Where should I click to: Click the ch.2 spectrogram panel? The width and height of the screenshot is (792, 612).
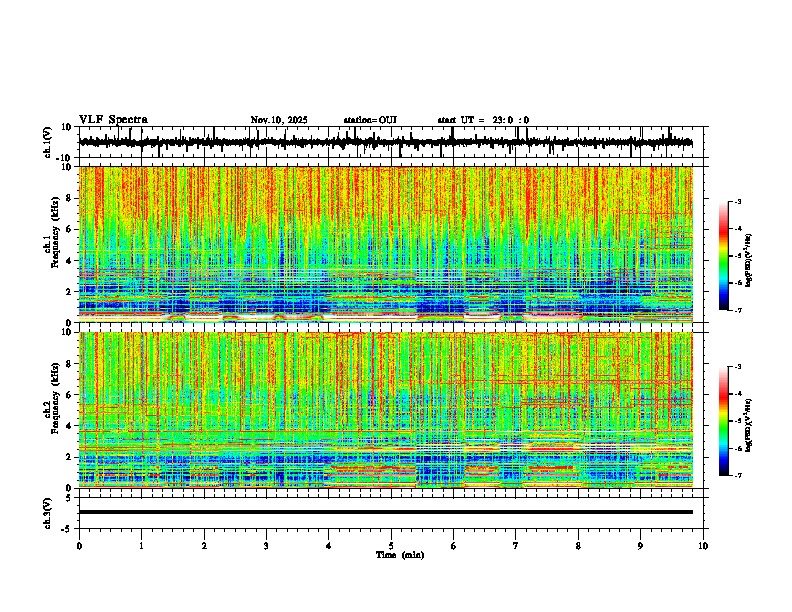point(393,410)
